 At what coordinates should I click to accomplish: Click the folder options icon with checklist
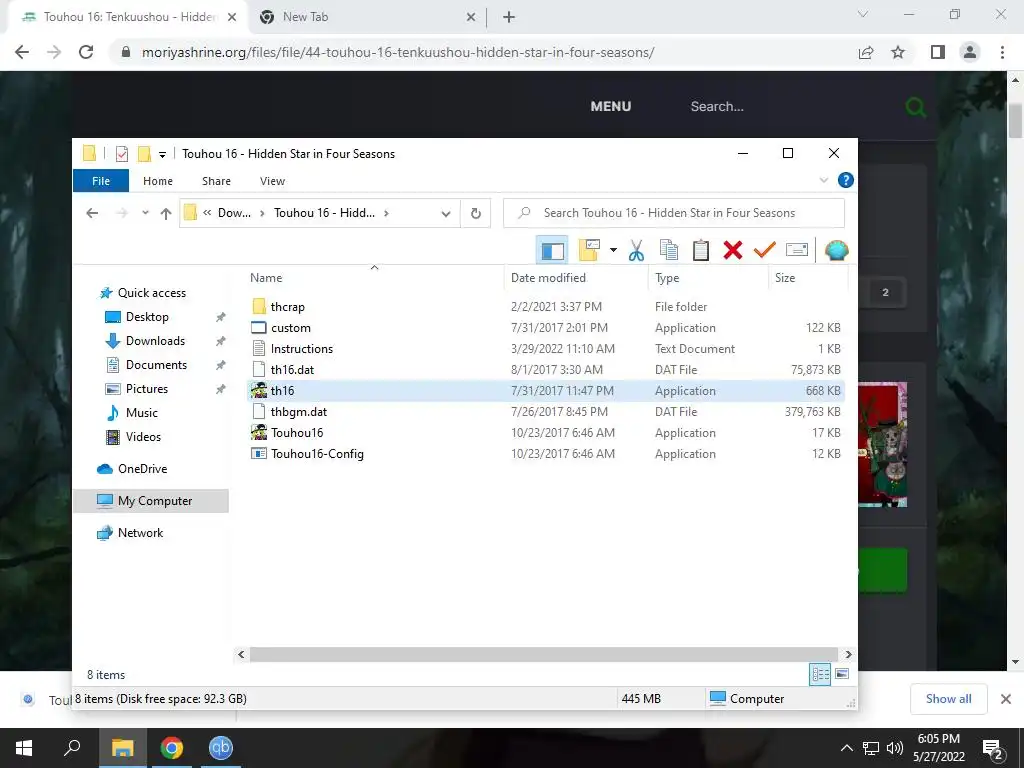(x=589, y=250)
